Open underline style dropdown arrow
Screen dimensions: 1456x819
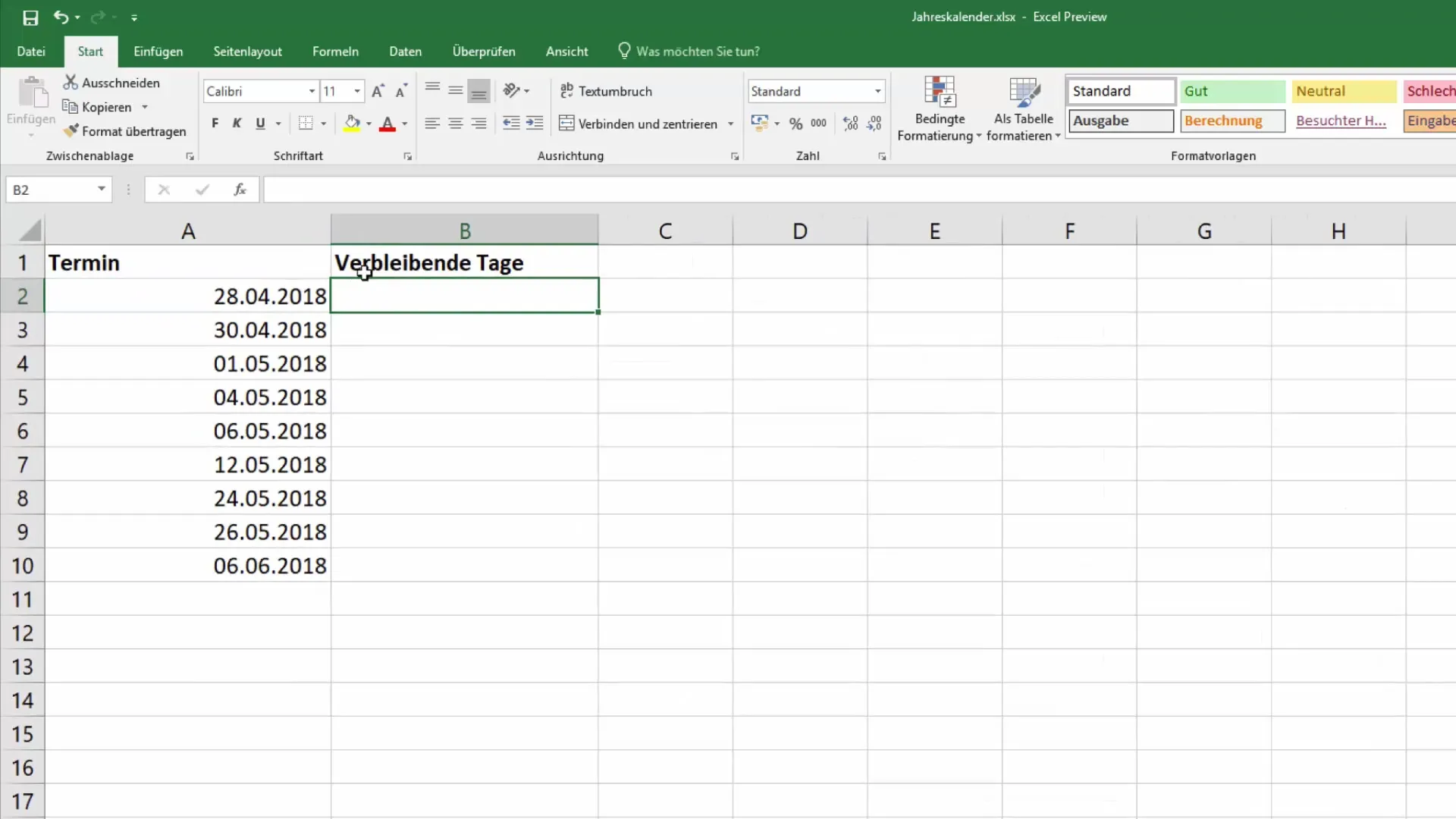[x=278, y=124]
